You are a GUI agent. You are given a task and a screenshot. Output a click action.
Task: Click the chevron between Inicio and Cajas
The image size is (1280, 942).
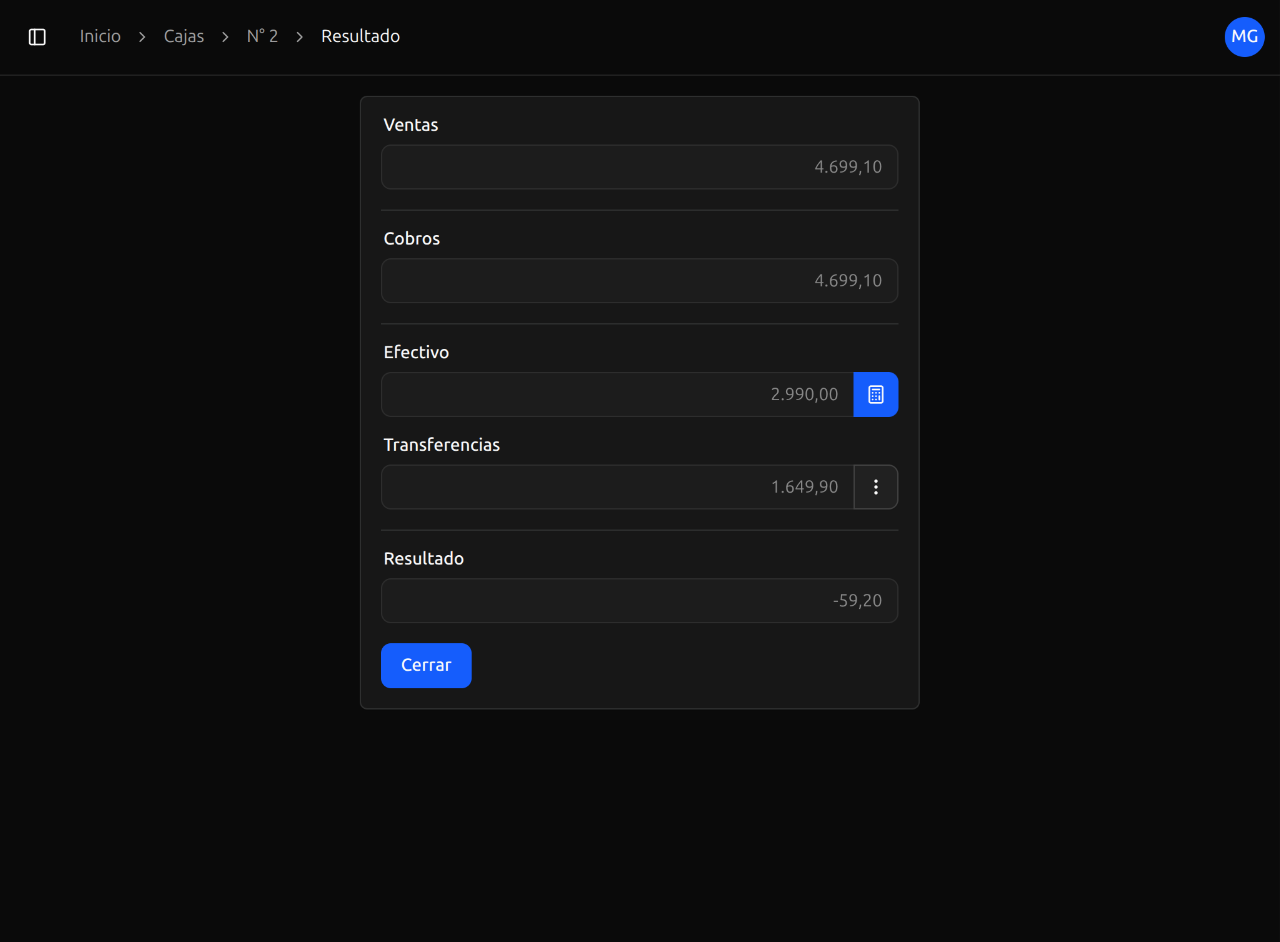(142, 37)
